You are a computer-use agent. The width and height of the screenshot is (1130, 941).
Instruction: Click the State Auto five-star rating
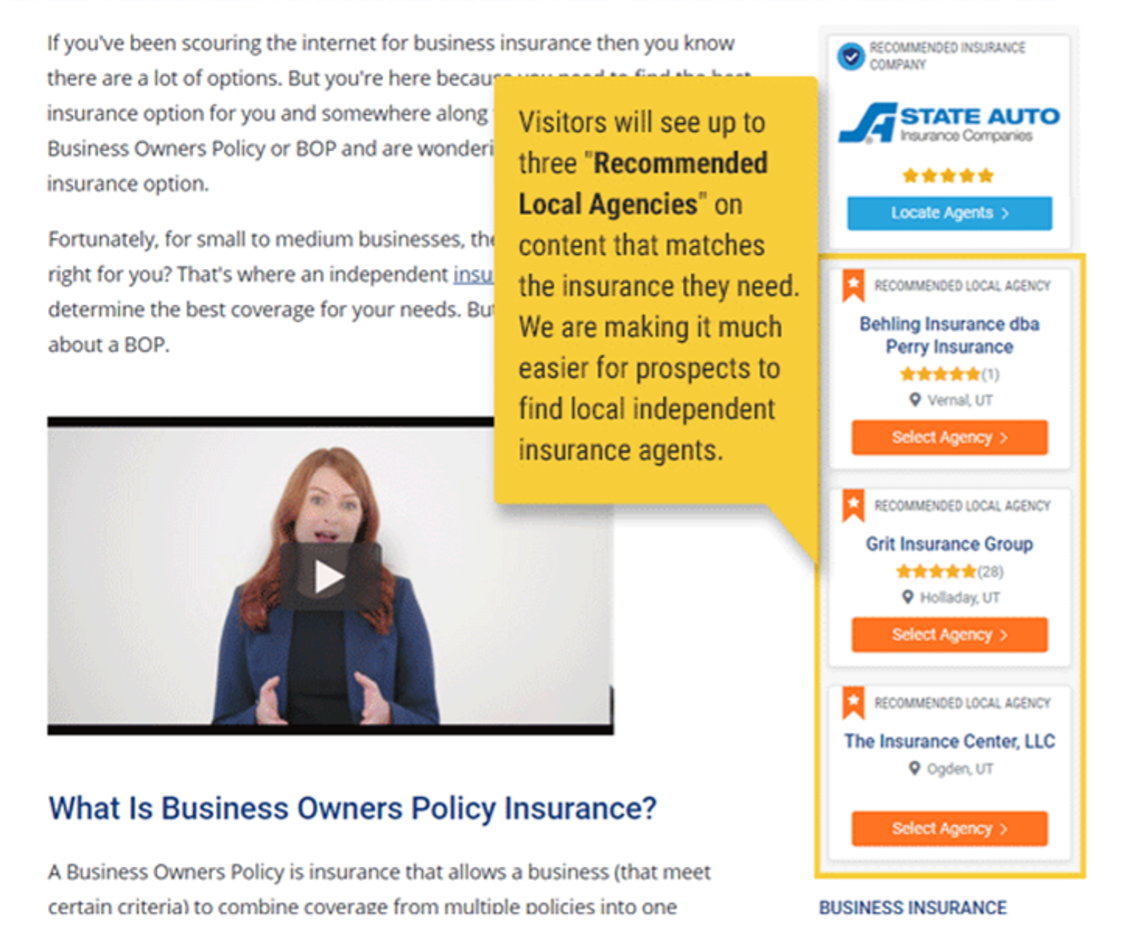coord(948,175)
